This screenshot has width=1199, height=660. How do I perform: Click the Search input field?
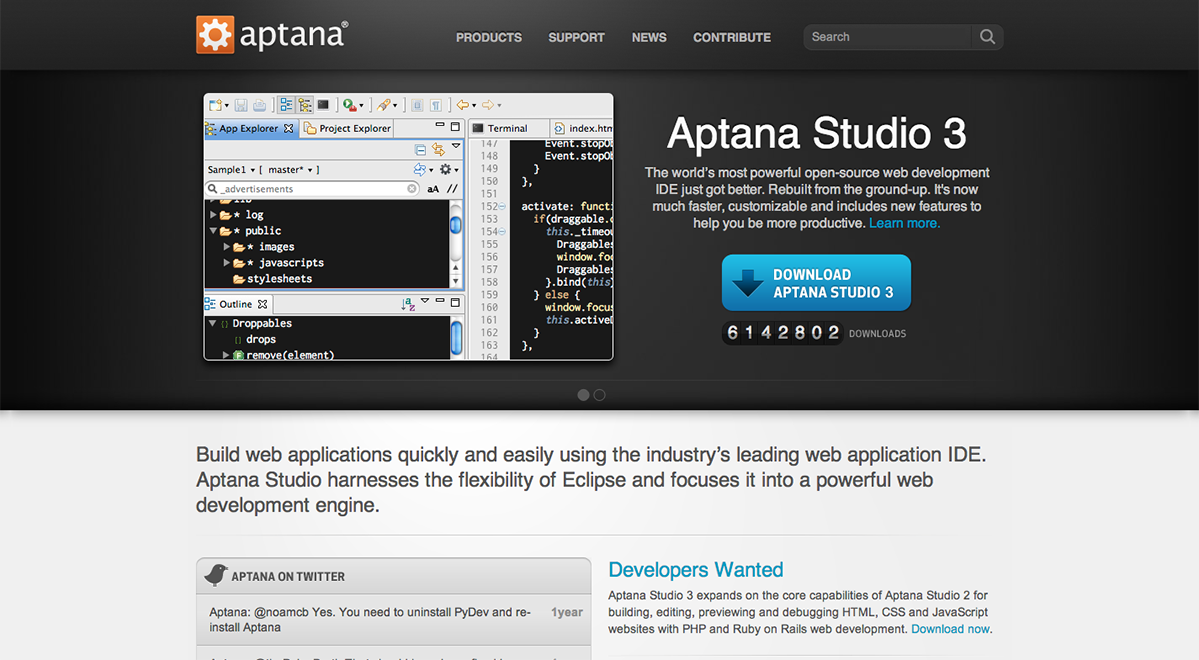[x=887, y=37]
